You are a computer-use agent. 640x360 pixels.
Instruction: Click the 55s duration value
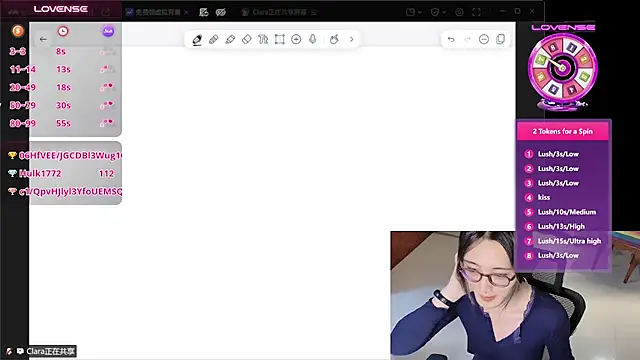[x=63, y=123]
